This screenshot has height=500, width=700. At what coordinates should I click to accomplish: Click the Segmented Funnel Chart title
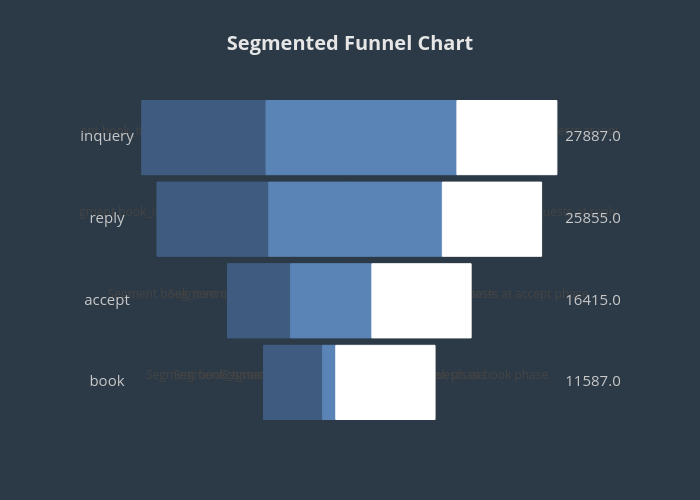tap(349, 43)
